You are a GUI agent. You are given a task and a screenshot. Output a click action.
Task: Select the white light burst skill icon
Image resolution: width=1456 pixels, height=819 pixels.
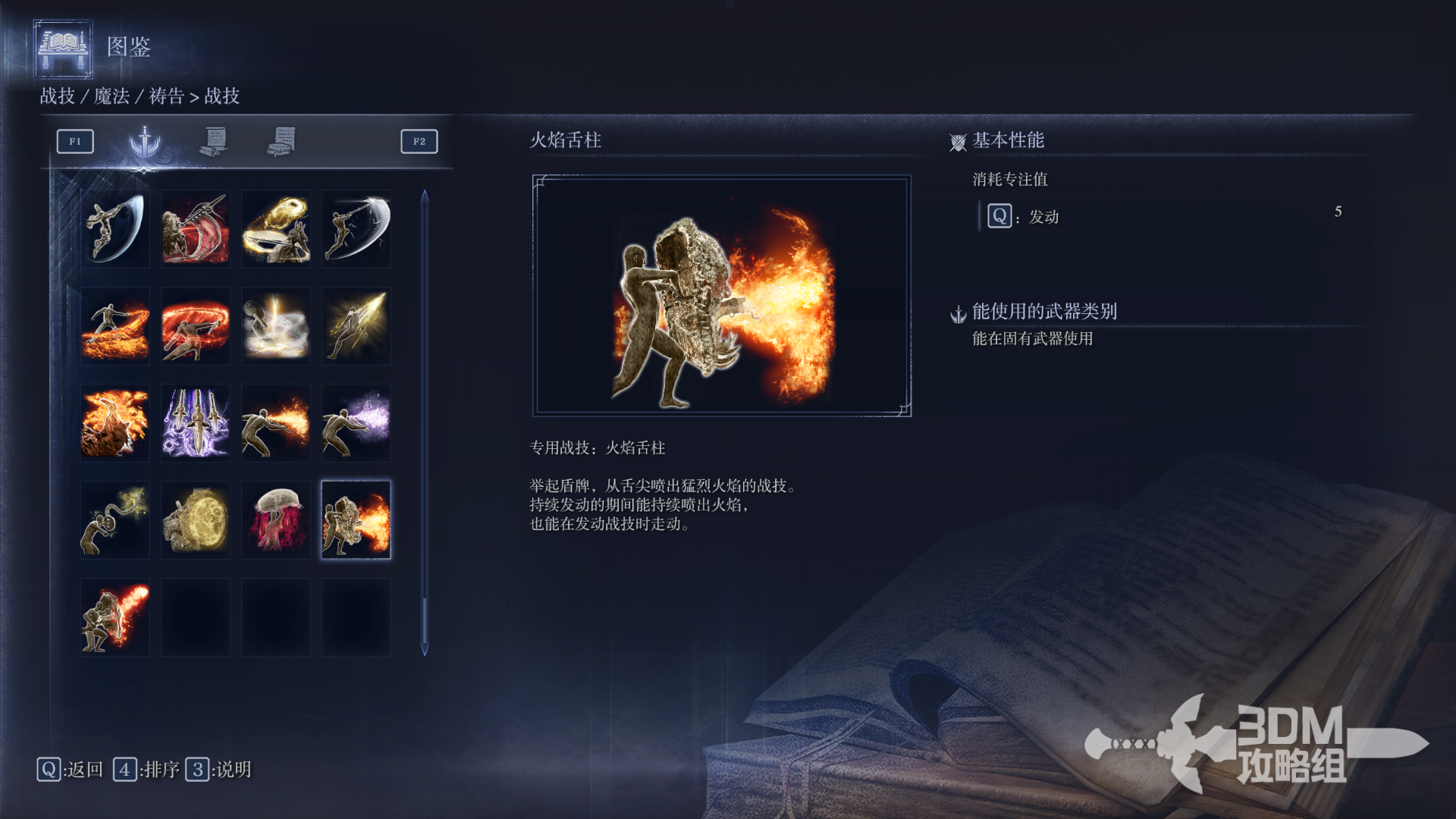point(276,325)
